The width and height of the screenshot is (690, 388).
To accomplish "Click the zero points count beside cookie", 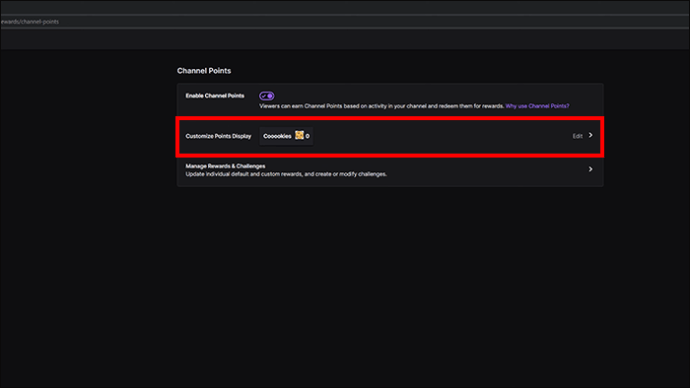I will point(307,136).
